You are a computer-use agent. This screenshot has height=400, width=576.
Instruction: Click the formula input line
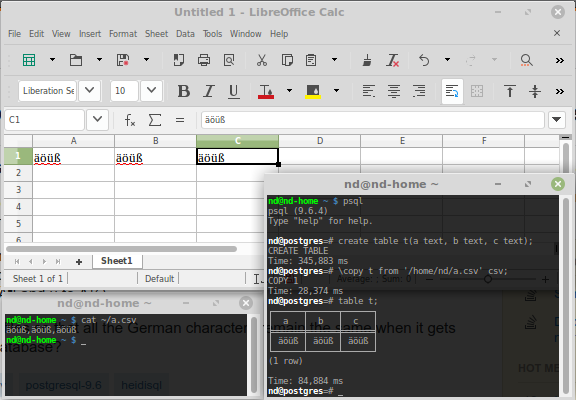point(372,120)
